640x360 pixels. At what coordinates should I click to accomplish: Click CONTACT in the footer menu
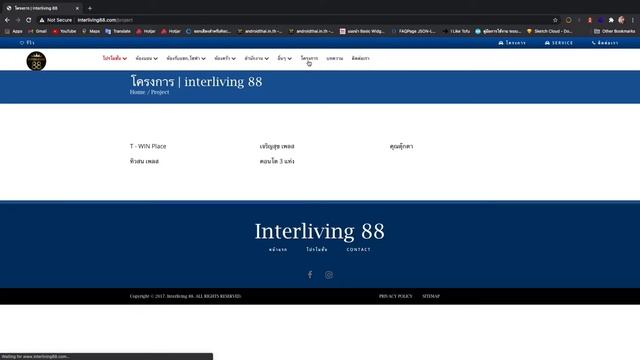pyautogui.click(x=358, y=249)
